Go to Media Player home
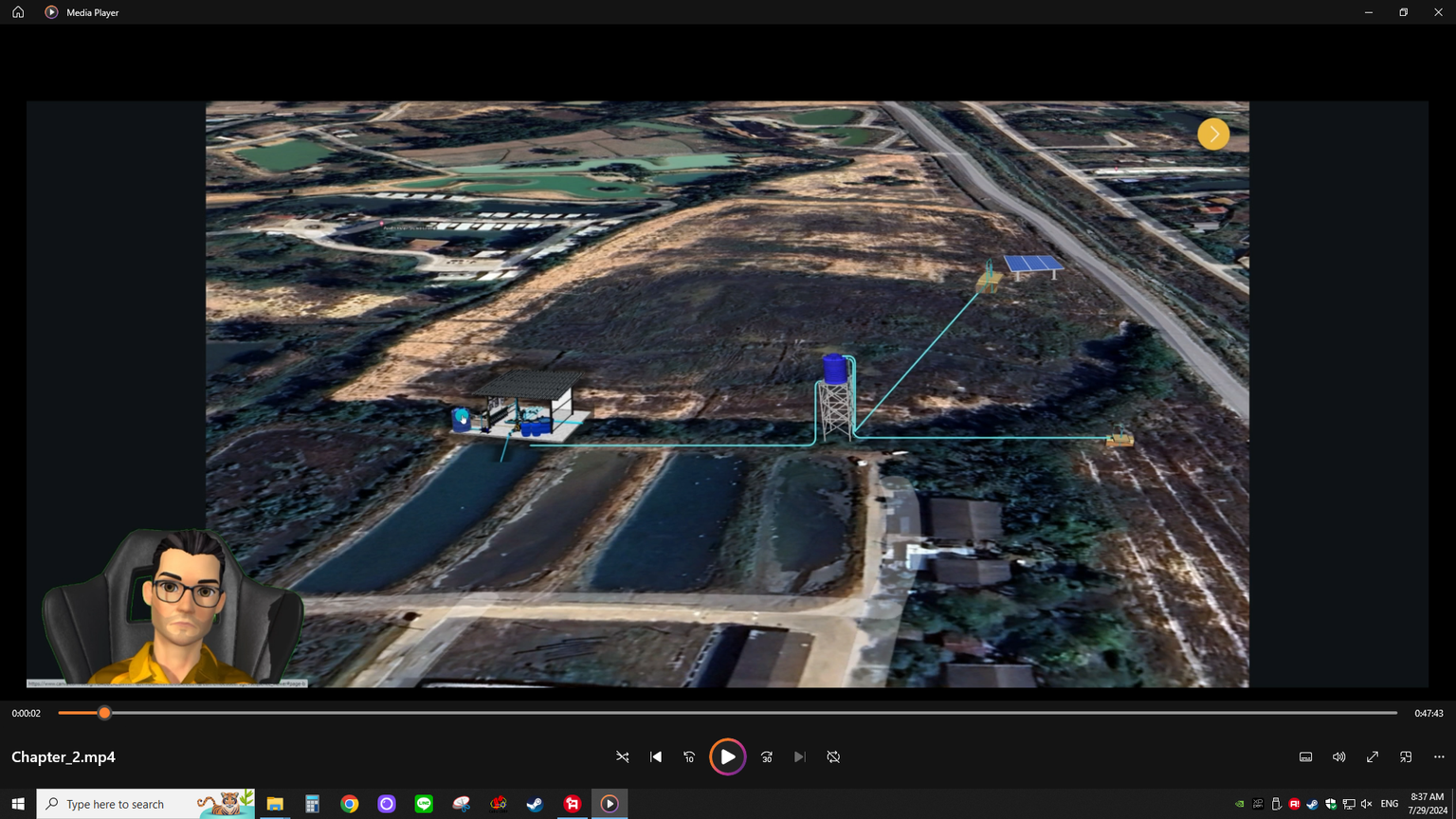 (18, 12)
